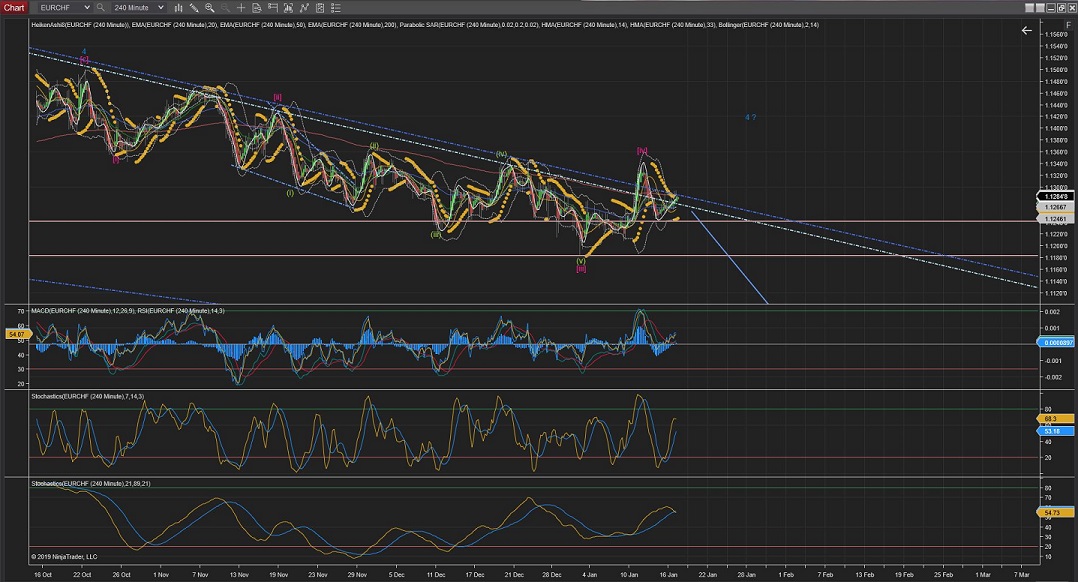Minimize the chart window
The height and width of the screenshot is (582, 1078).
1051,8
